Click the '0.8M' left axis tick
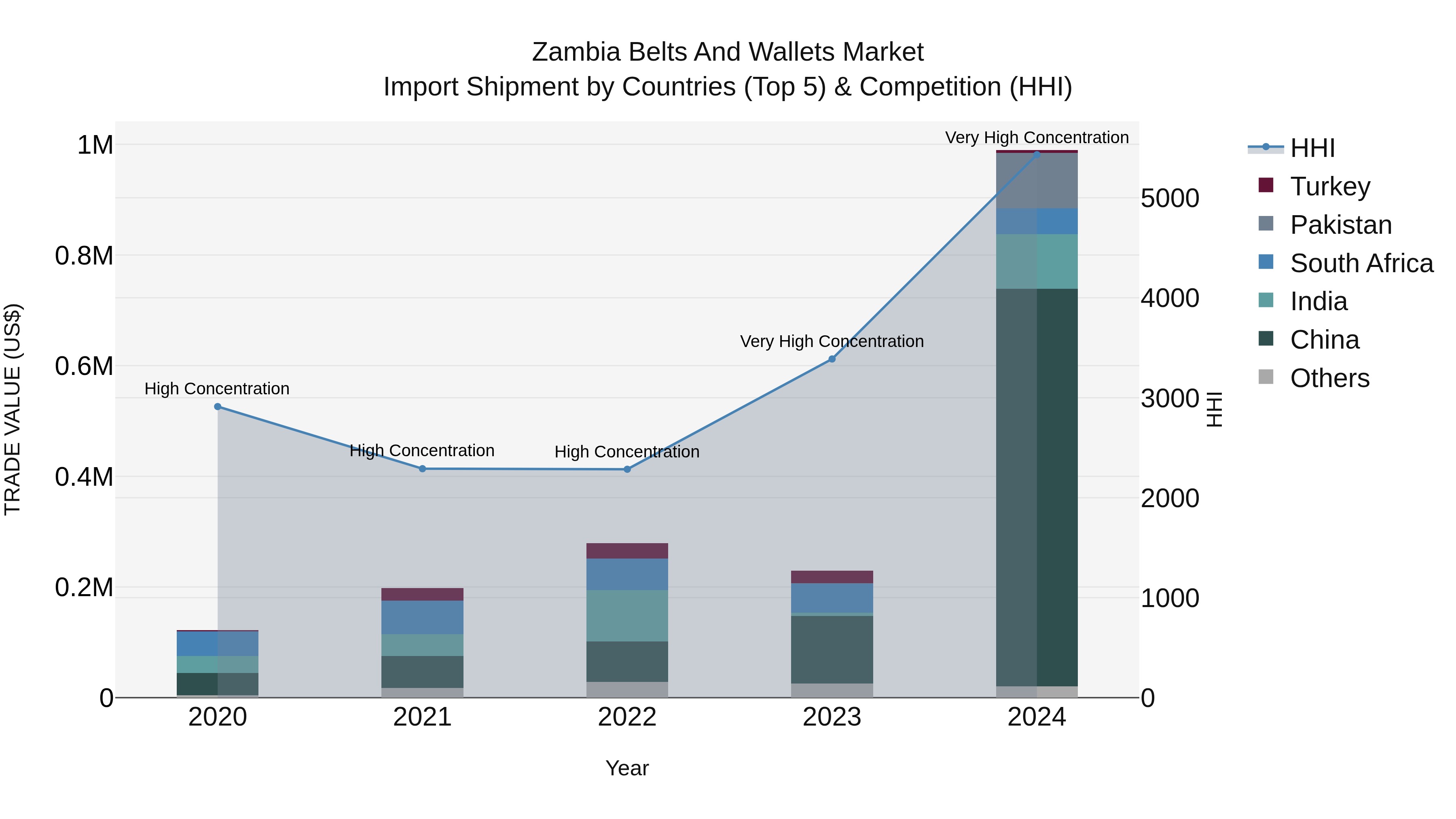The image size is (1456, 819). pyautogui.click(x=84, y=256)
